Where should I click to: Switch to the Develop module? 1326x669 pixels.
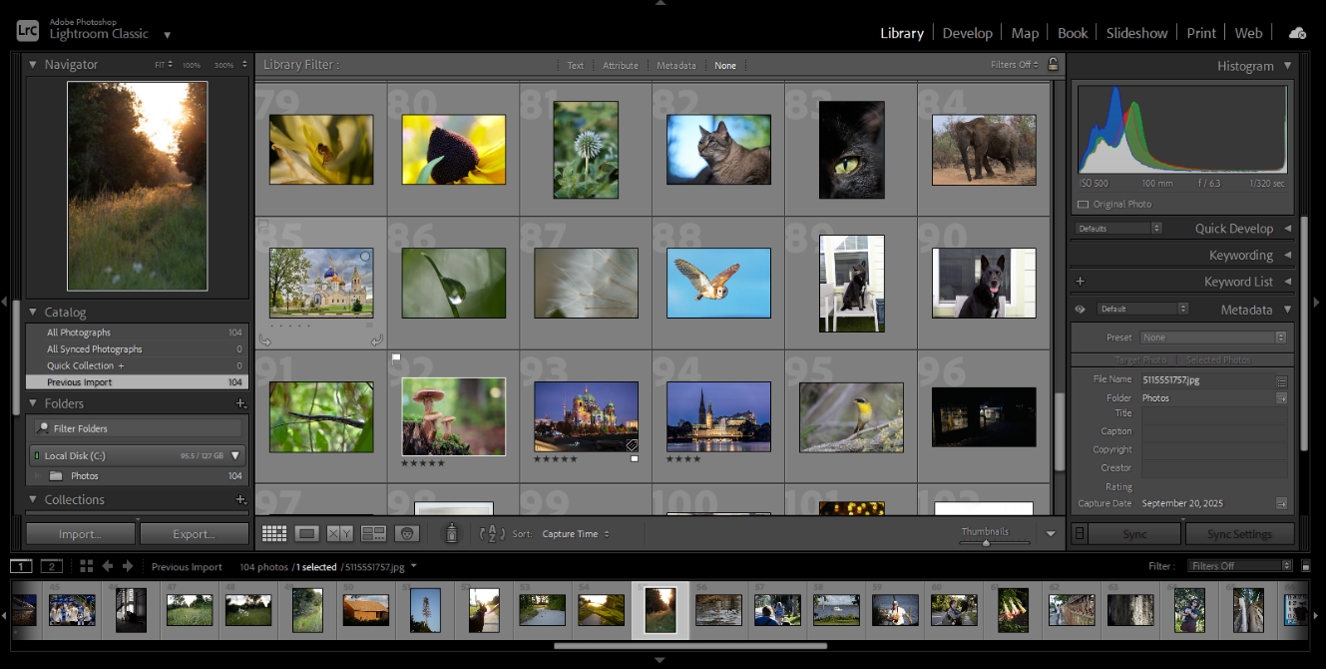pos(967,33)
